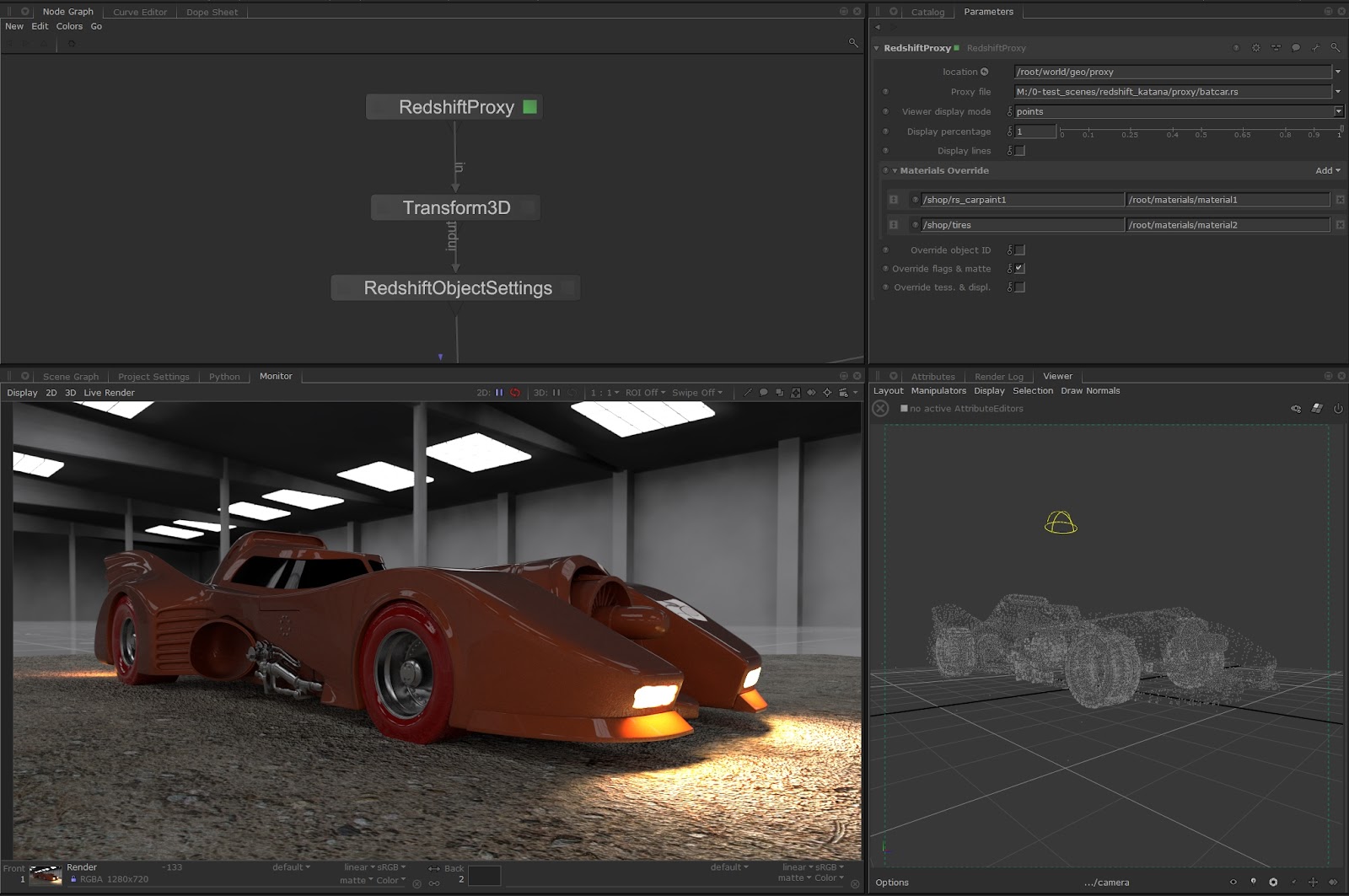The image size is (1349, 896).
Task: Click the Viewer bottom bar lightbulb icon
Action: click(1253, 883)
